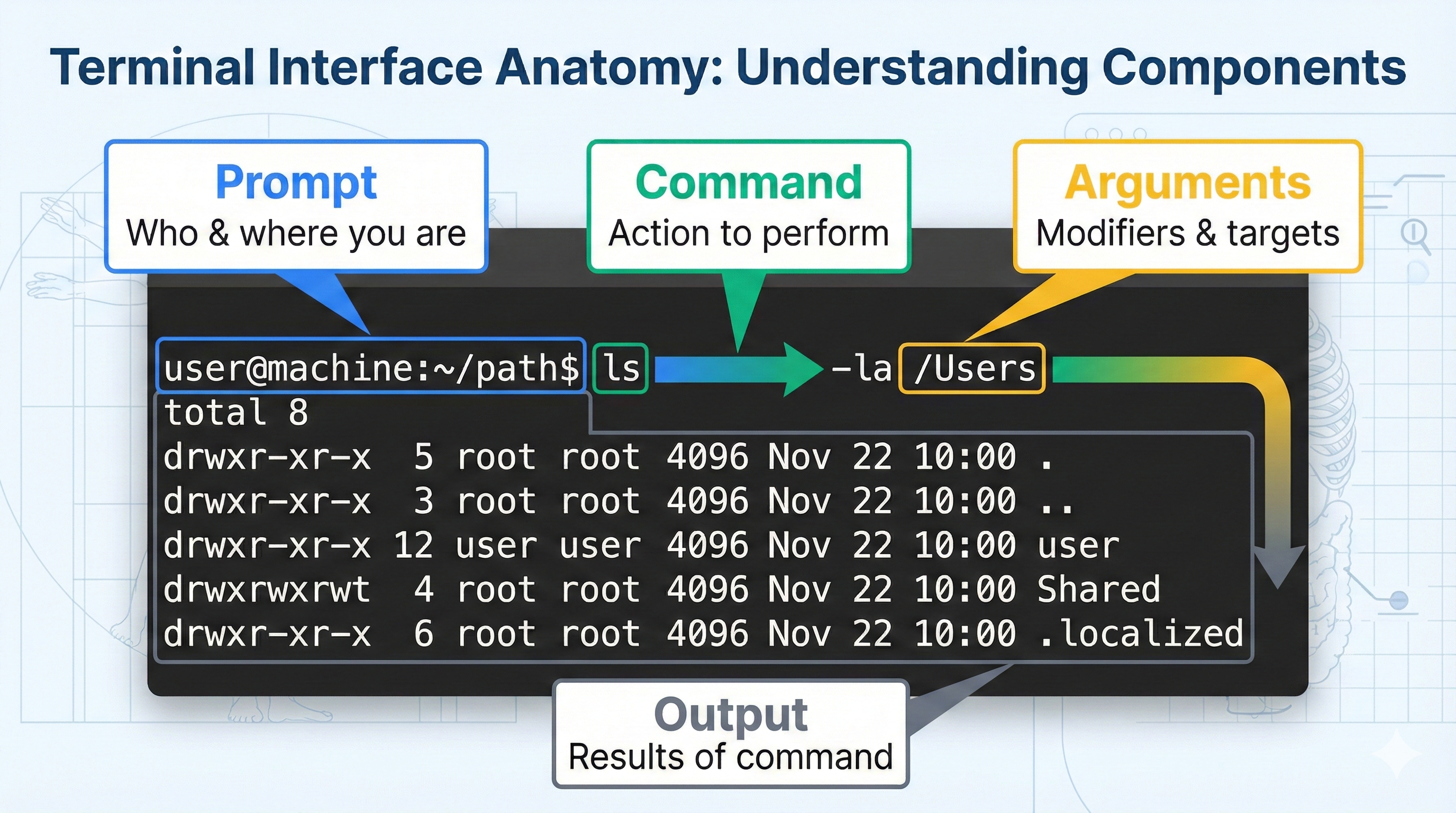This screenshot has height=813, width=1456.
Task: Select the /Users argument box
Action: point(972,367)
